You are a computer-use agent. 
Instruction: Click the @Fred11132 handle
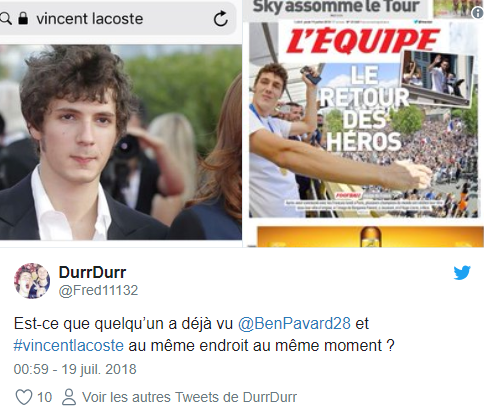coord(98,290)
